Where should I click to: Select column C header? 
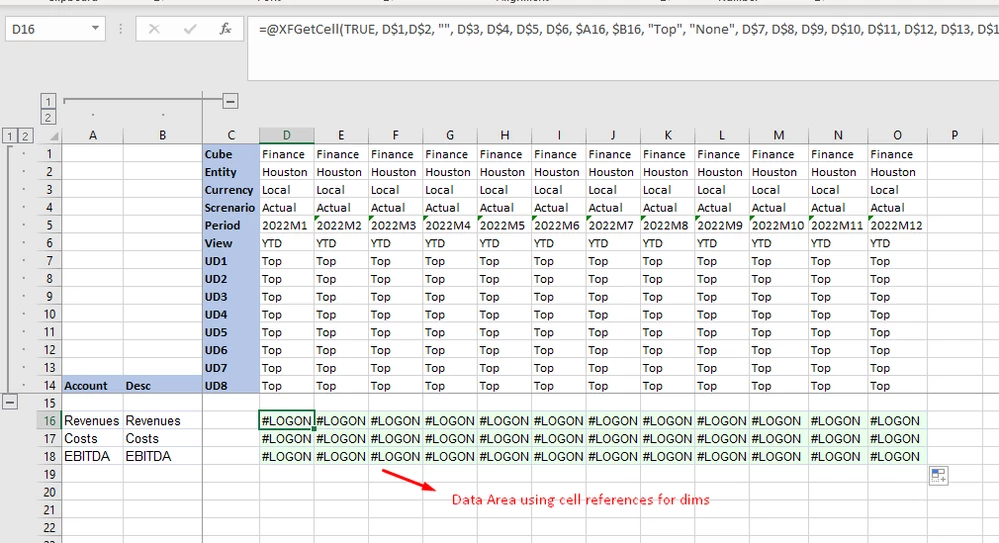pyautogui.click(x=231, y=135)
